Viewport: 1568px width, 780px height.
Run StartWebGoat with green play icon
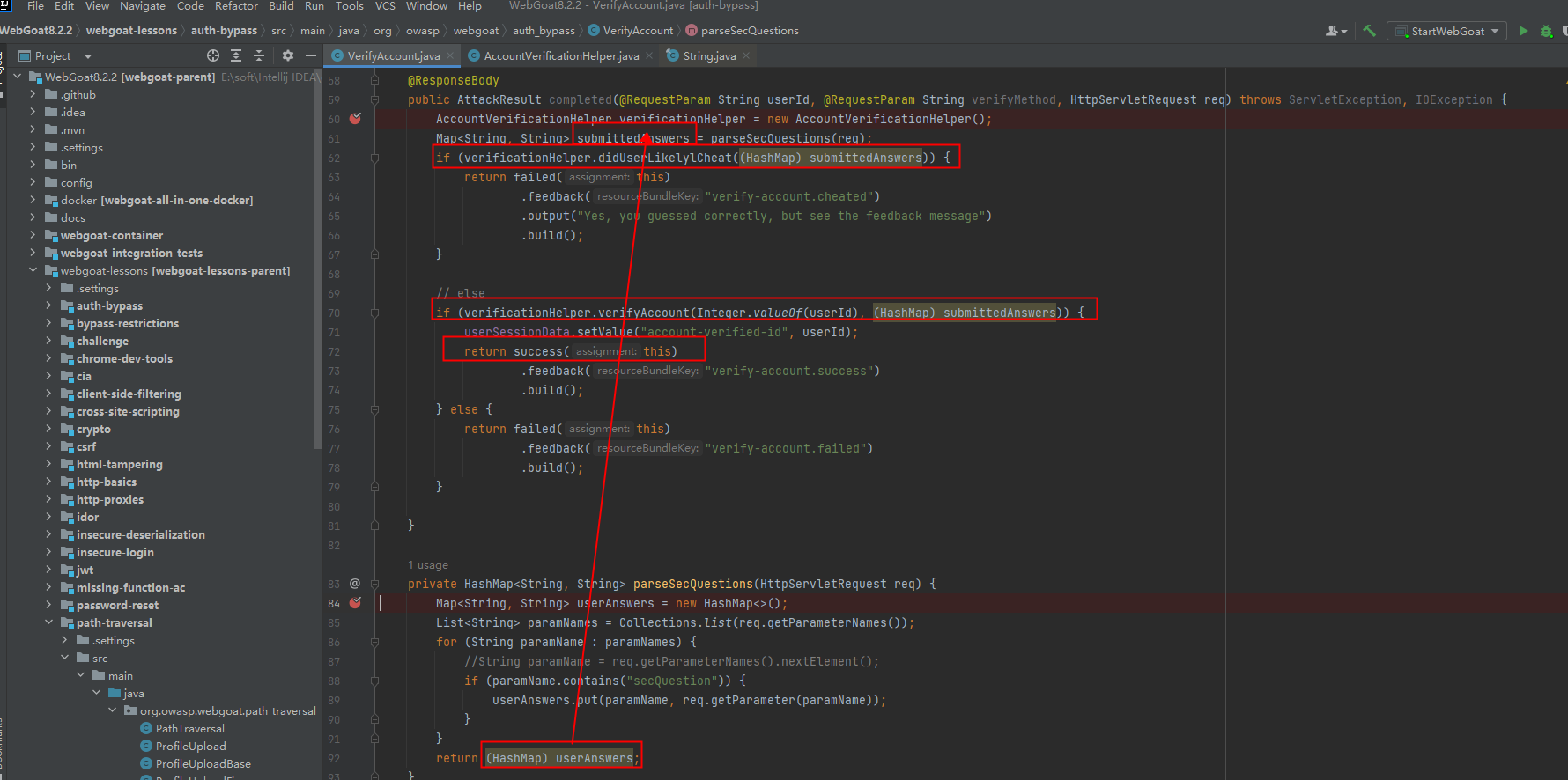[1523, 31]
